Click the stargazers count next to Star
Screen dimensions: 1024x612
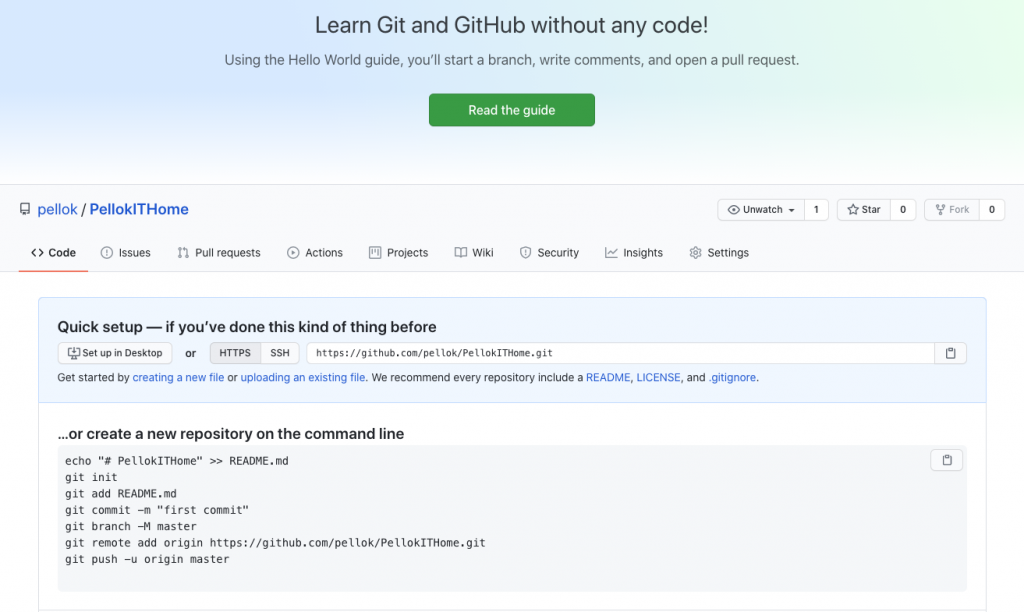tap(903, 210)
